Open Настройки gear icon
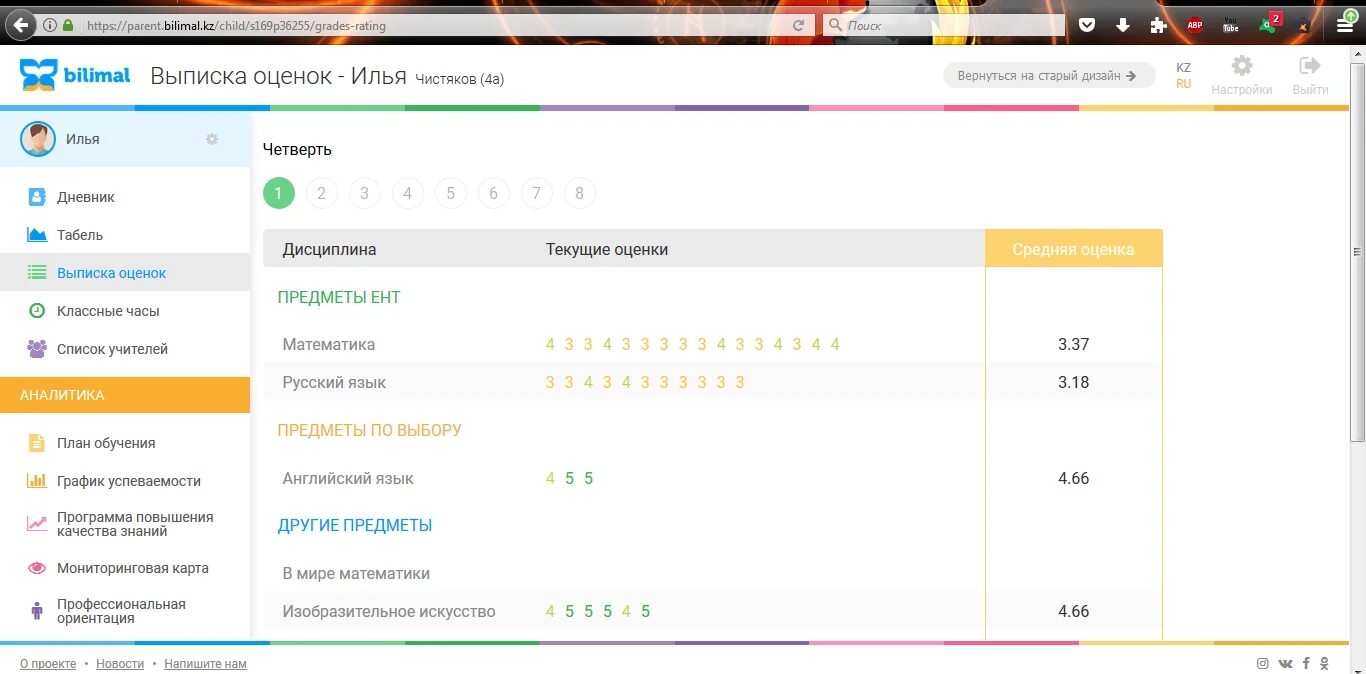 1242,66
